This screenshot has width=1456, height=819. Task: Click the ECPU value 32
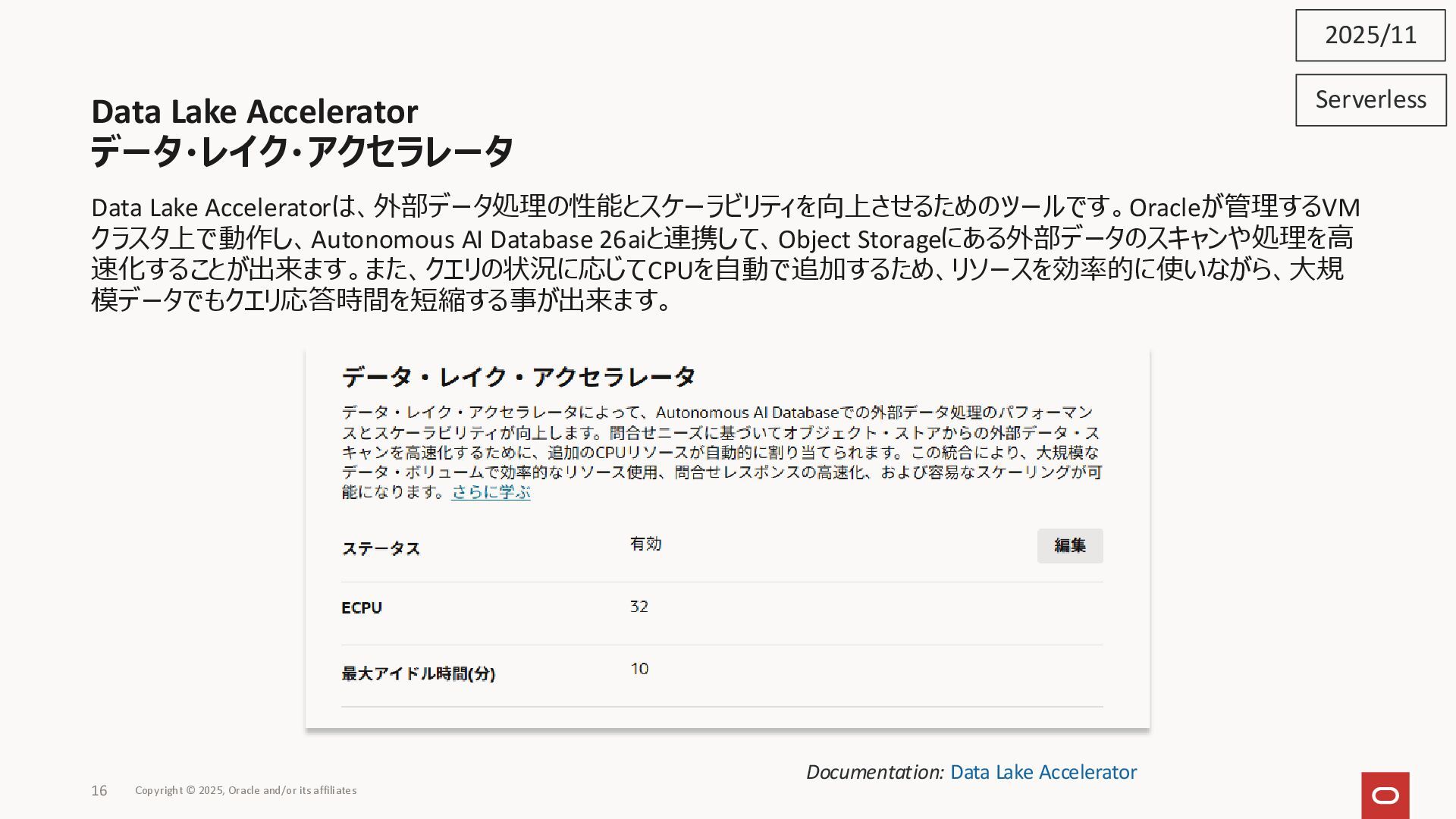pyautogui.click(x=639, y=606)
